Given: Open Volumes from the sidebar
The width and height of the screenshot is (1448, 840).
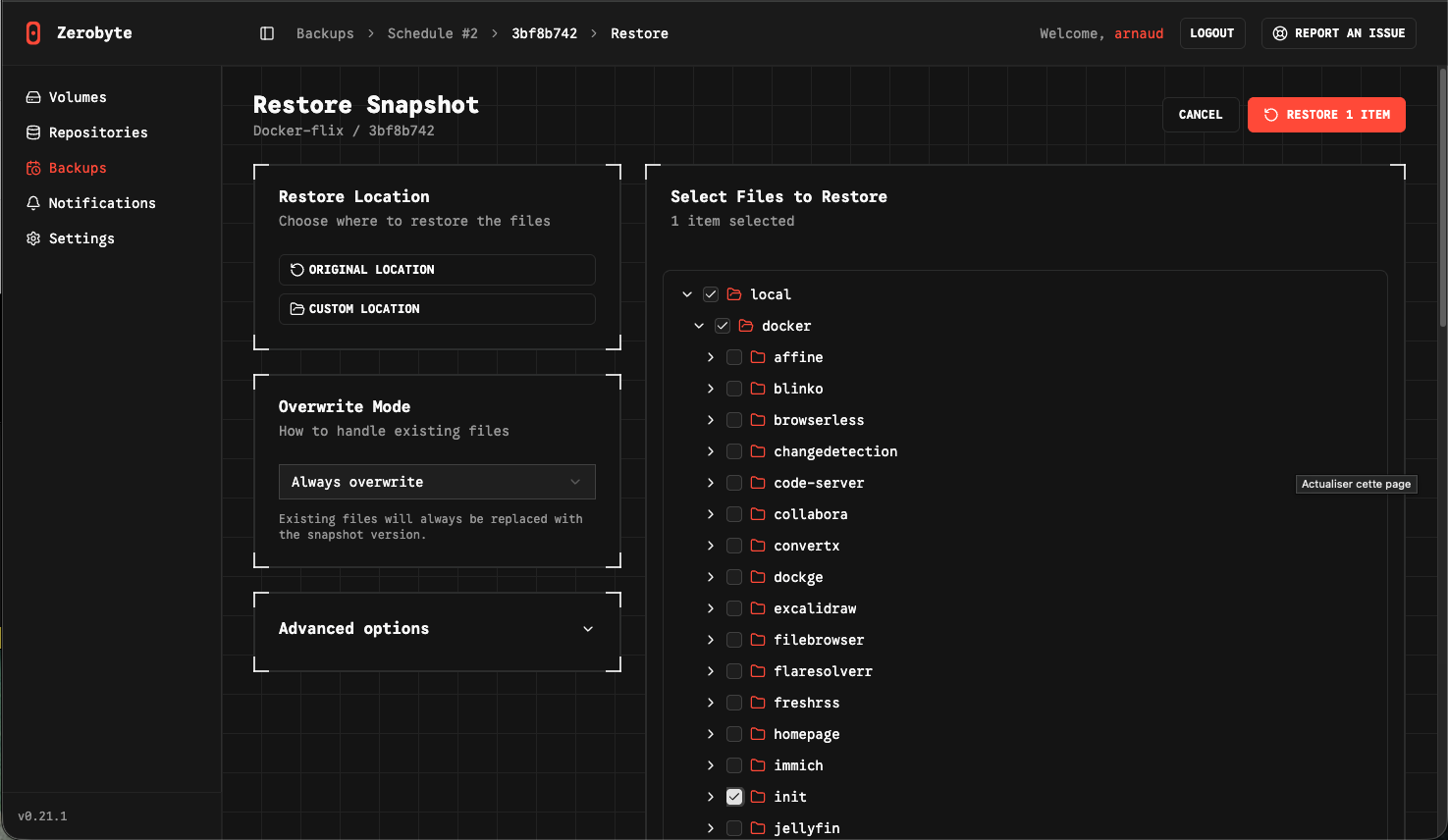Looking at the screenshot, I should pos(78,97).
